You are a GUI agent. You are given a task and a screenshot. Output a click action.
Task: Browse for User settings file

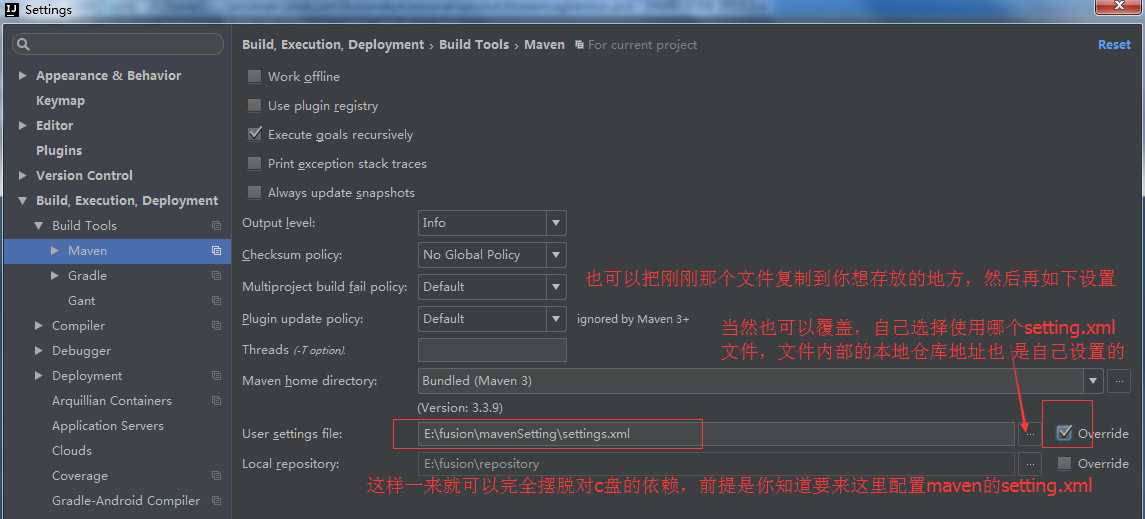coord(1029,434)
